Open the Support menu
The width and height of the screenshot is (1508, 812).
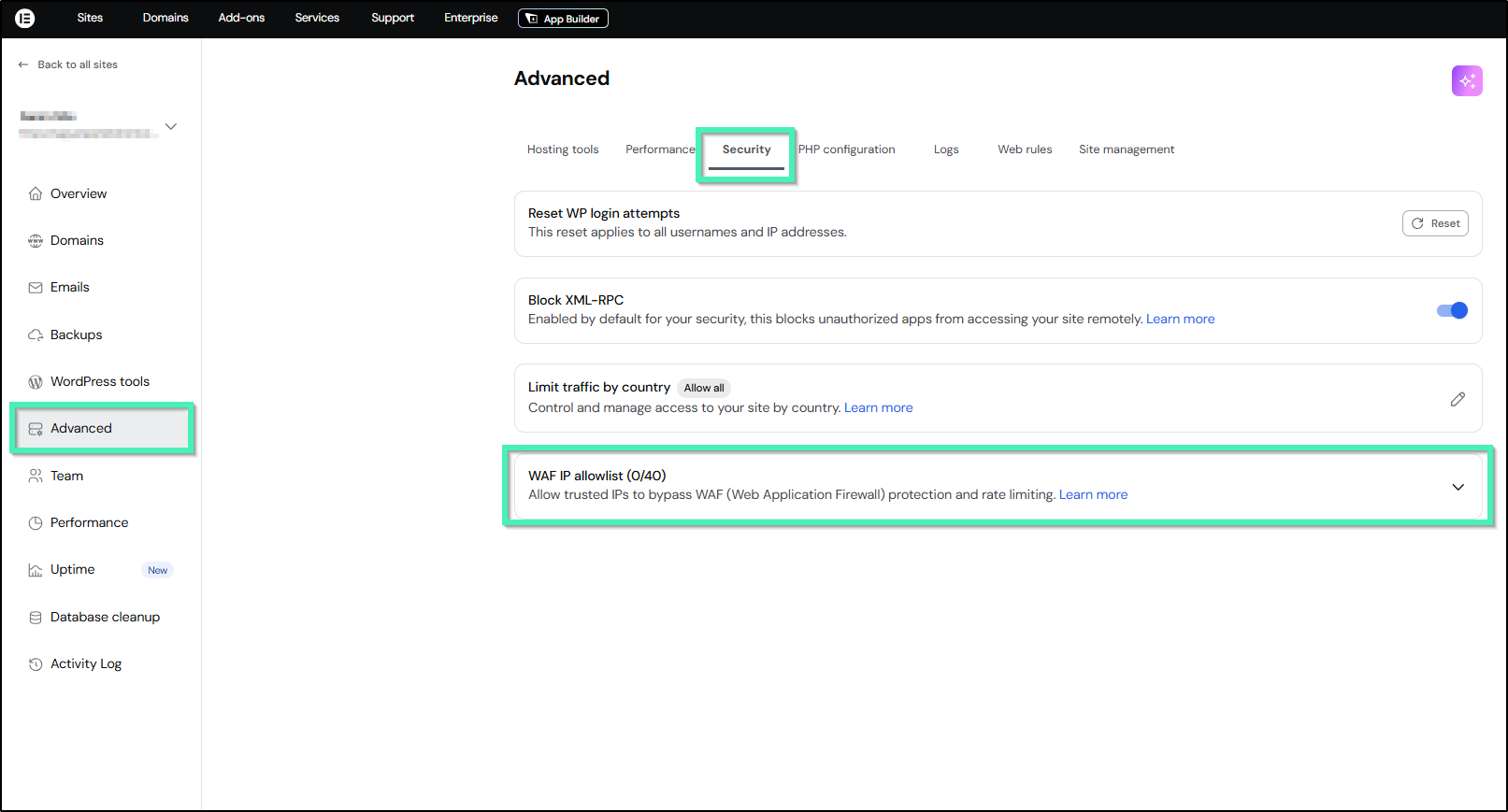coord(393,18)
